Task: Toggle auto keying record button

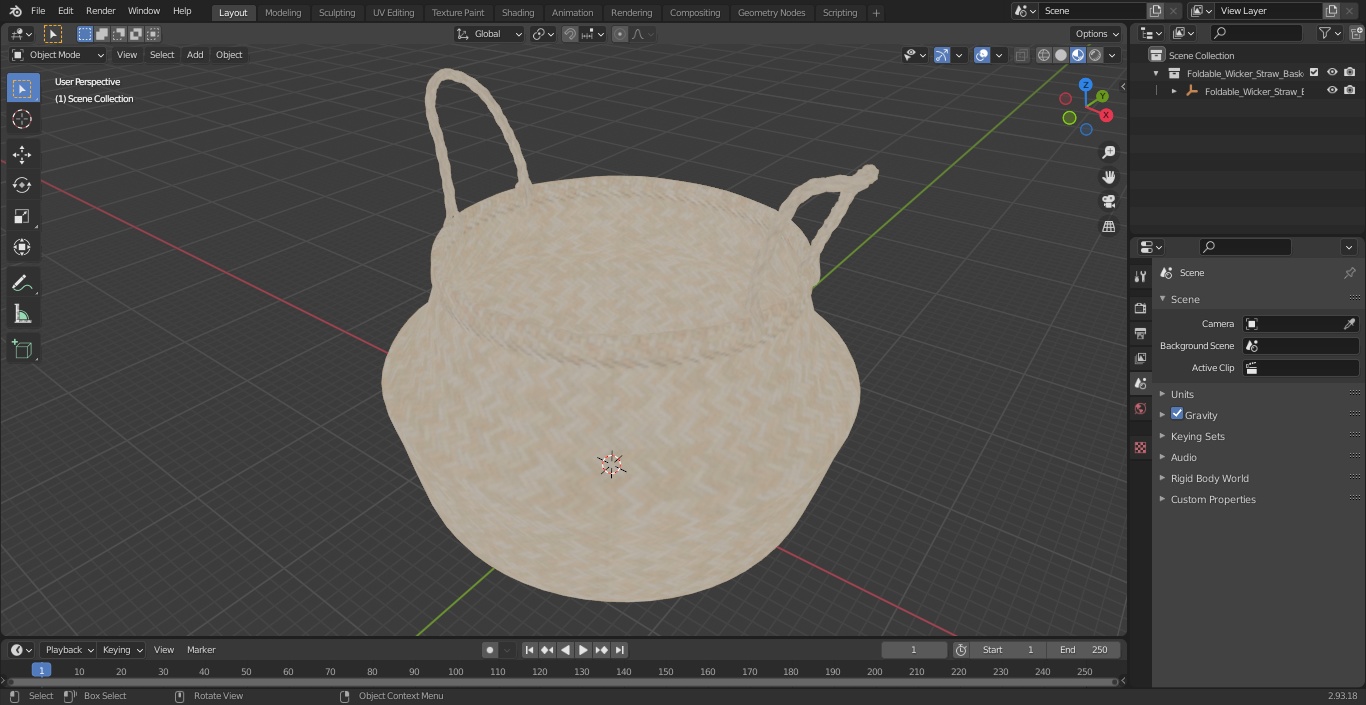Action: 490,650
